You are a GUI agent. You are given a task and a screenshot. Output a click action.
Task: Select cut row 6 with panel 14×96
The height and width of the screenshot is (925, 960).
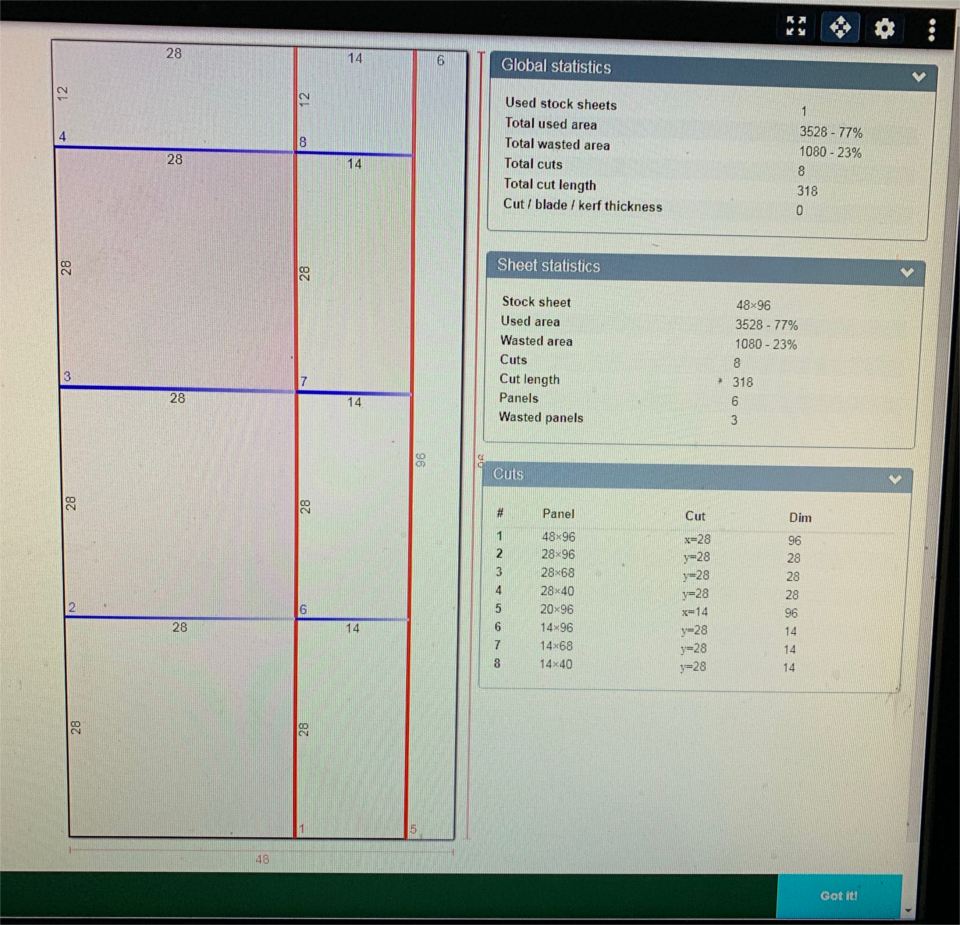pyautogui.click(x=692, y=629)
